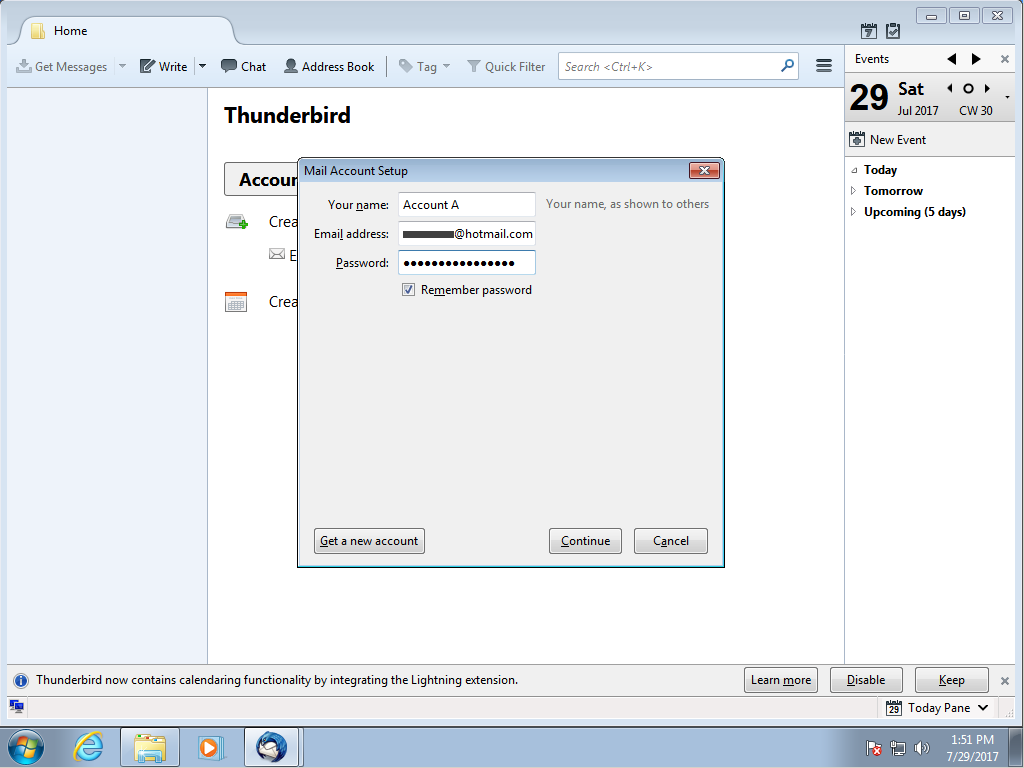Open the Write new message button
Viewport: 1024px width, 768px height.
point(164,67)
